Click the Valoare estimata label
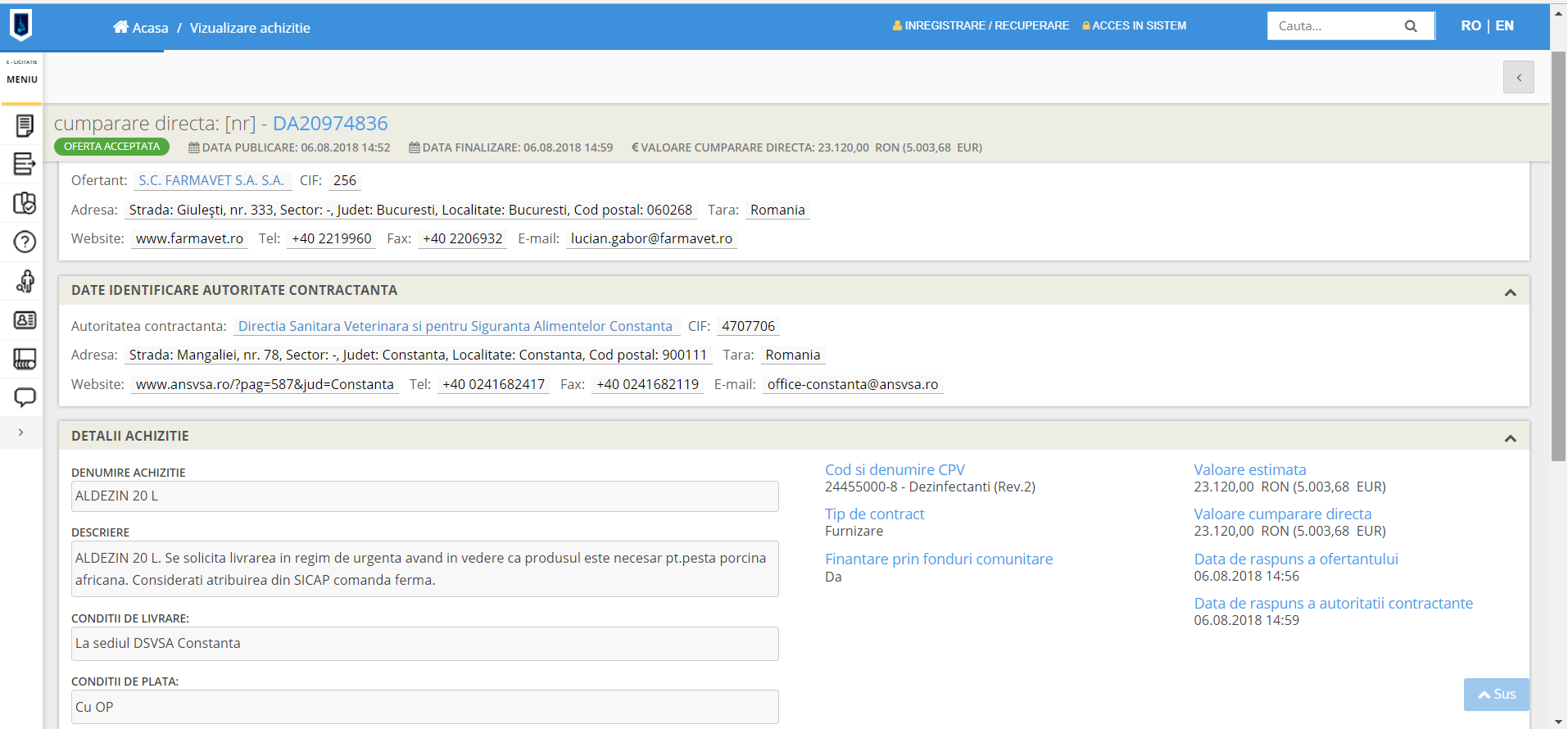This screenshot has width=1568, height=729. click(x=1250, y=470)
